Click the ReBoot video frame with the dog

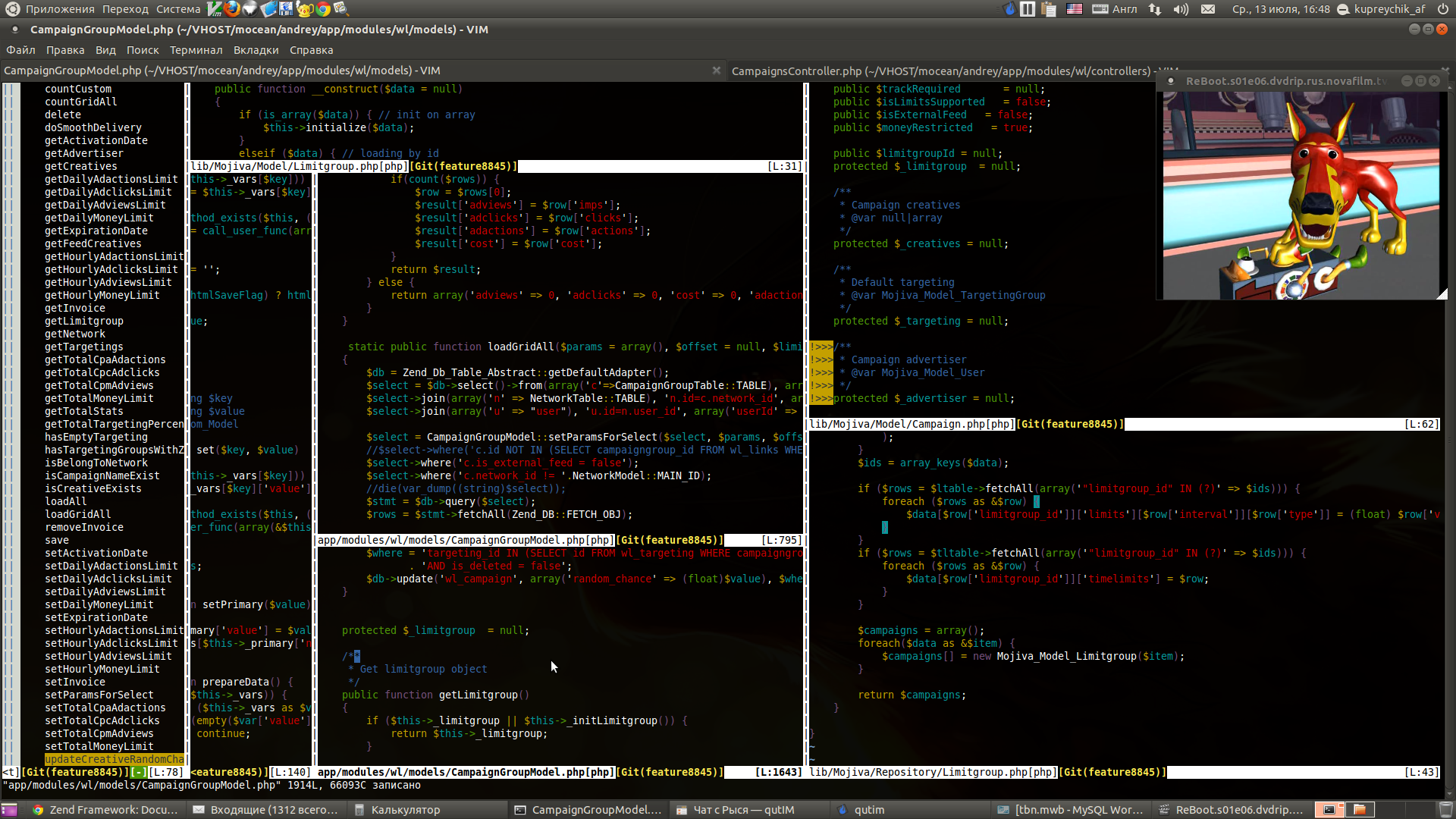click(1301, 196)
